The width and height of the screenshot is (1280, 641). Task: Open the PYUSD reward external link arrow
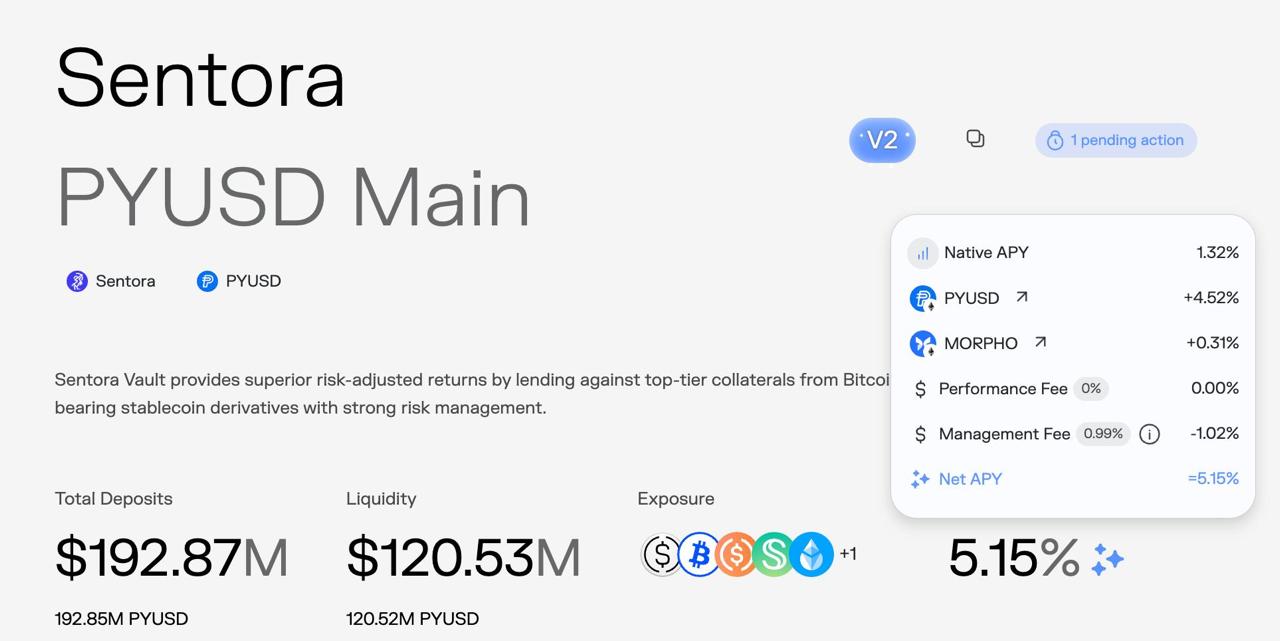click(1021, 297)
